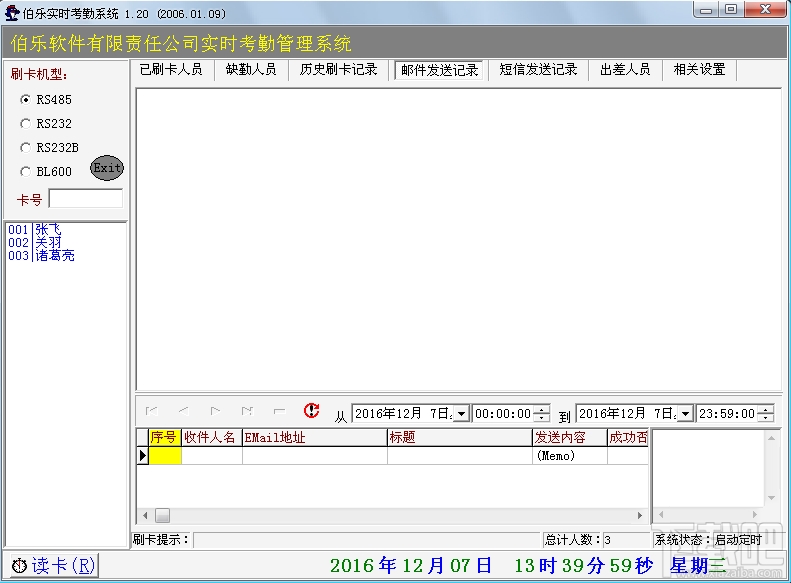Increase the end time 23:59:00 spinner

[766, 410]
